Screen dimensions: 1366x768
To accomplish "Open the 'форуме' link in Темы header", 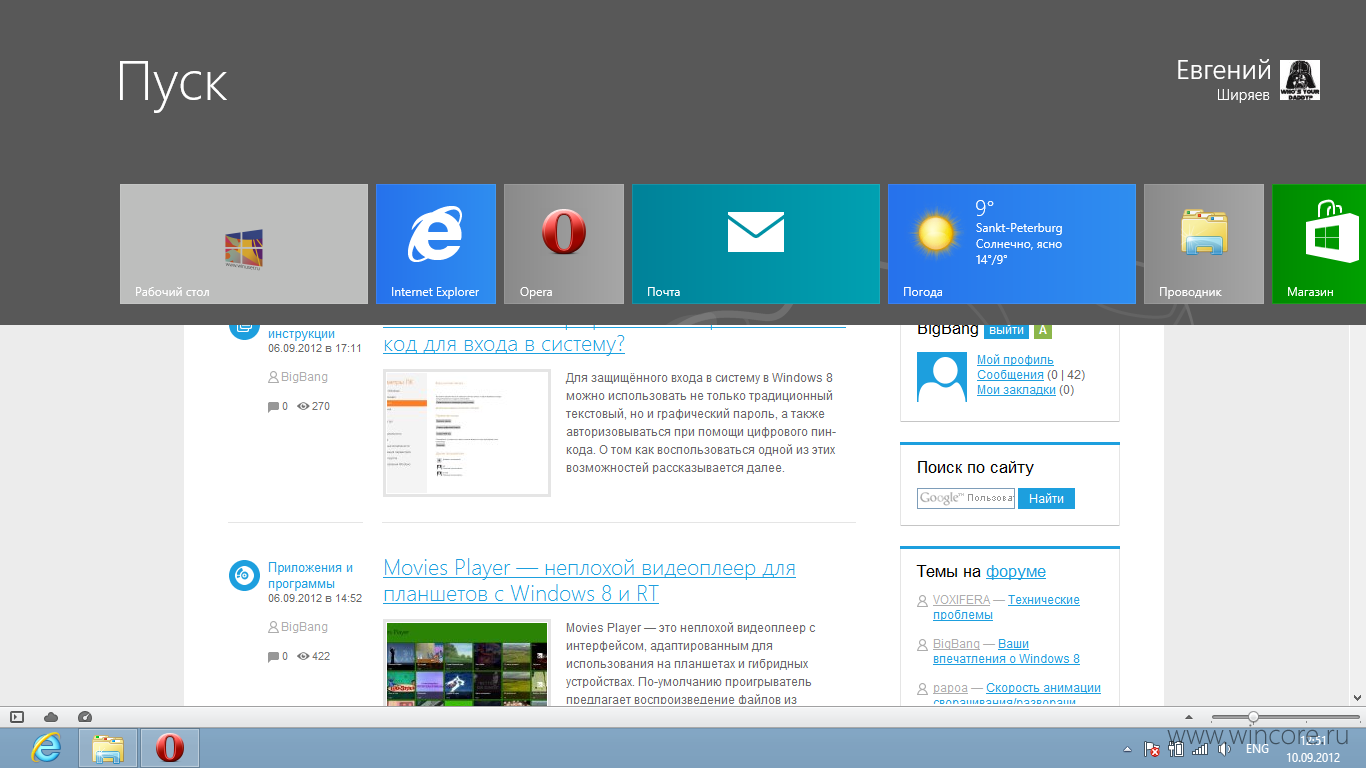I will point(1016,572).
